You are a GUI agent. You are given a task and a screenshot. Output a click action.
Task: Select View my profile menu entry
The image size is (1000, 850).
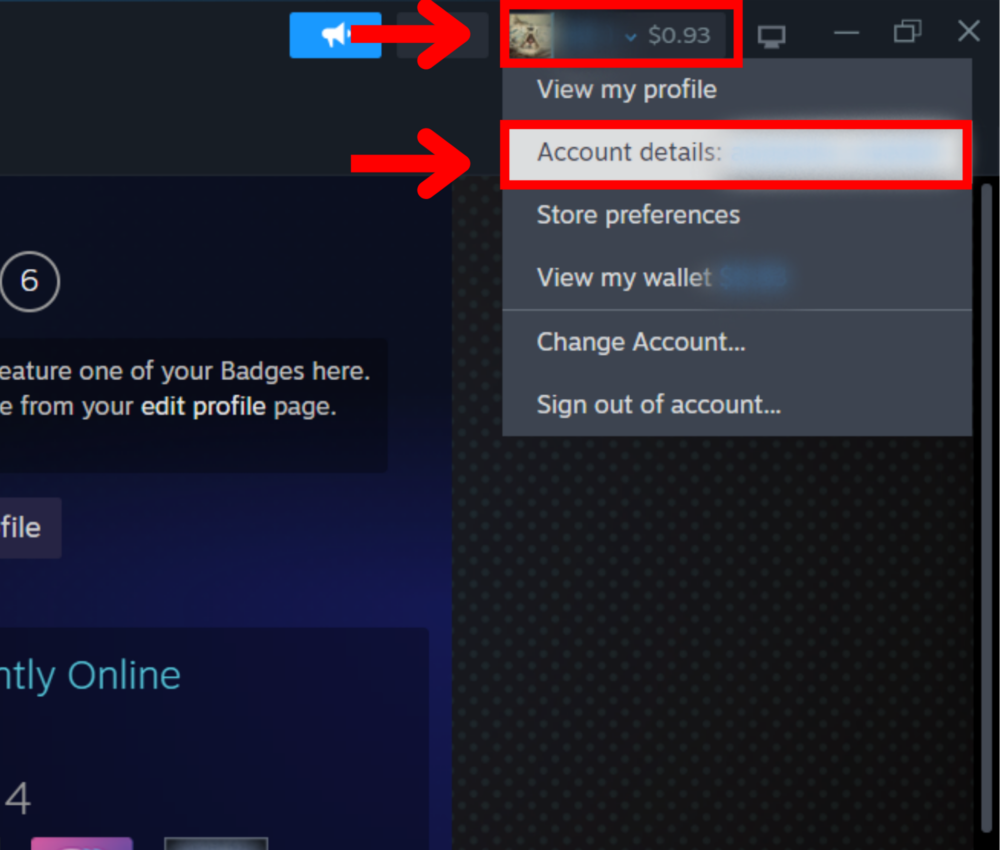pos(737,90)
